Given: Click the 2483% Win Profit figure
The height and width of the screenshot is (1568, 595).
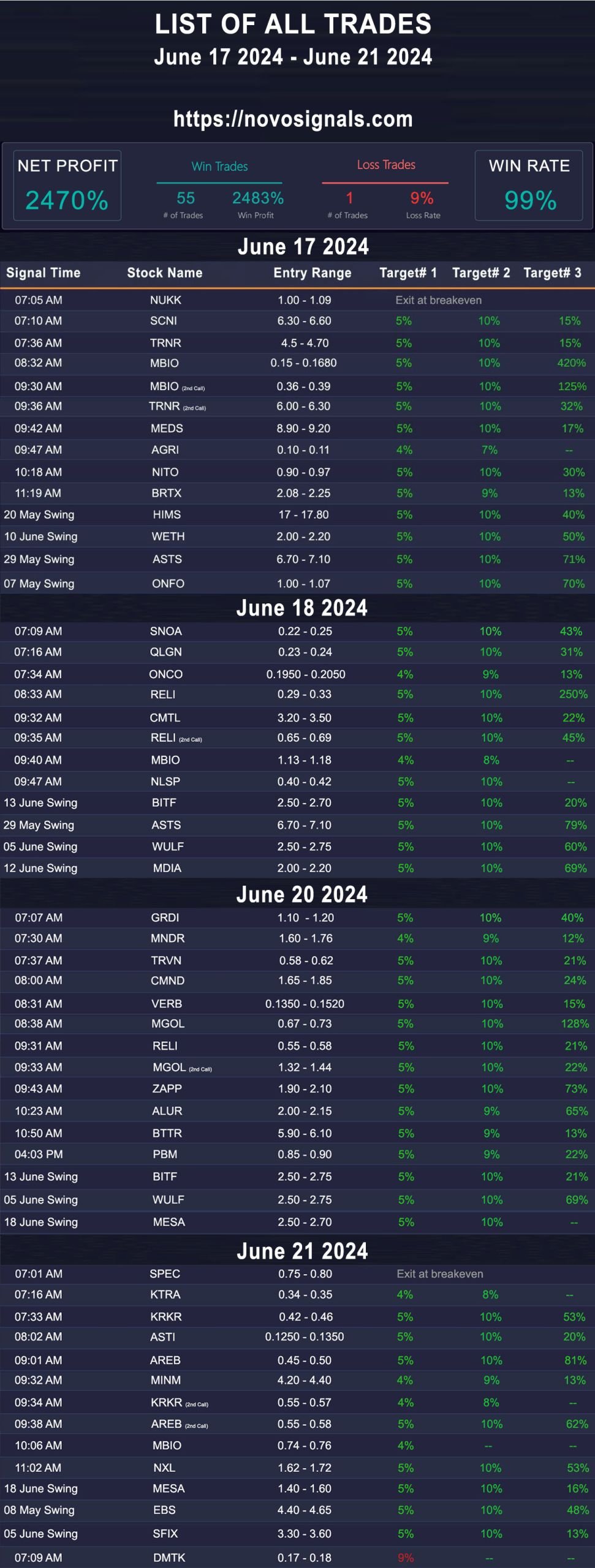Looking at the screenshot, I should (x=258, y=198).
